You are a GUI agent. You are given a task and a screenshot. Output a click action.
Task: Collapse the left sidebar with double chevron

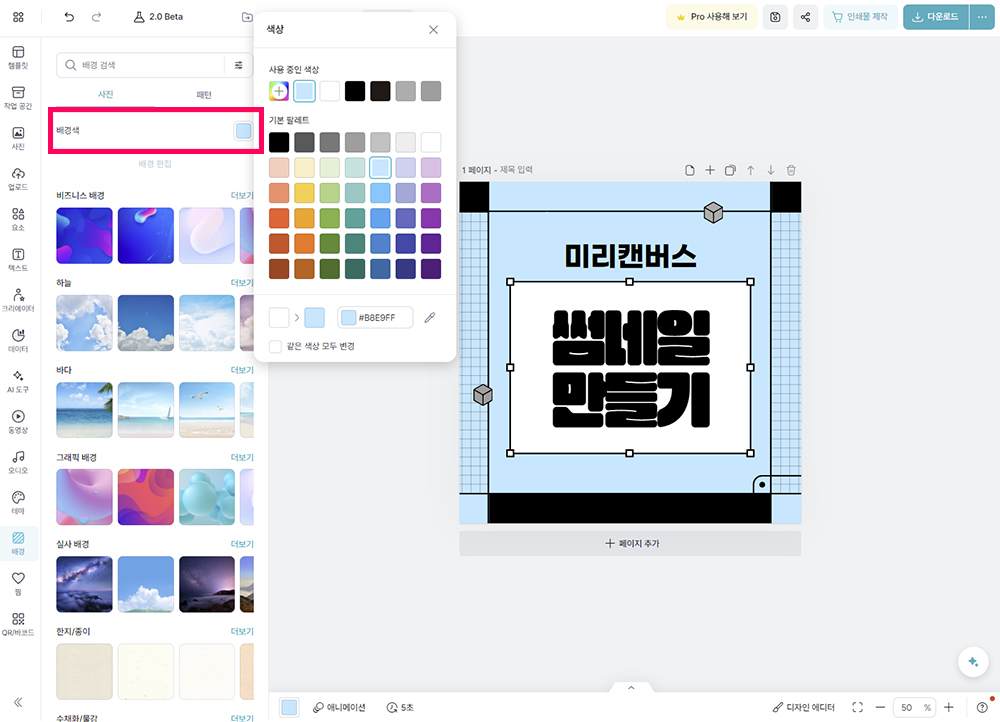(18, 702)
